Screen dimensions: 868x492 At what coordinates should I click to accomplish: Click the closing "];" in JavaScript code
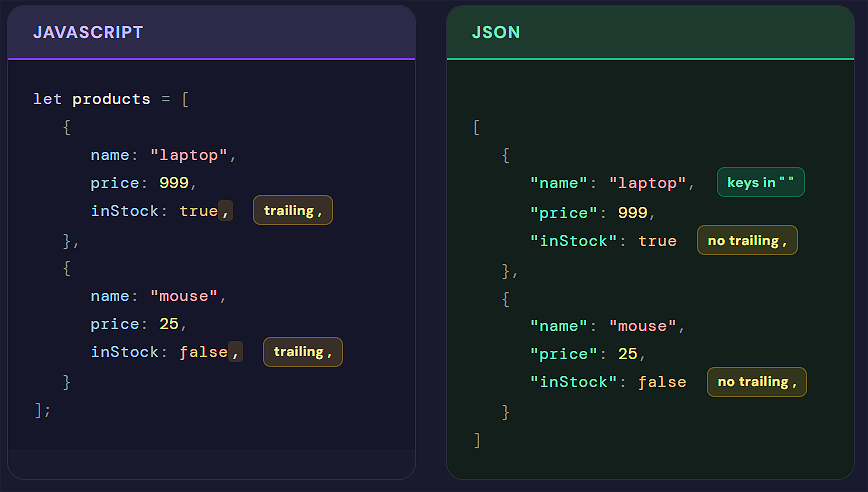pos(42,409)
